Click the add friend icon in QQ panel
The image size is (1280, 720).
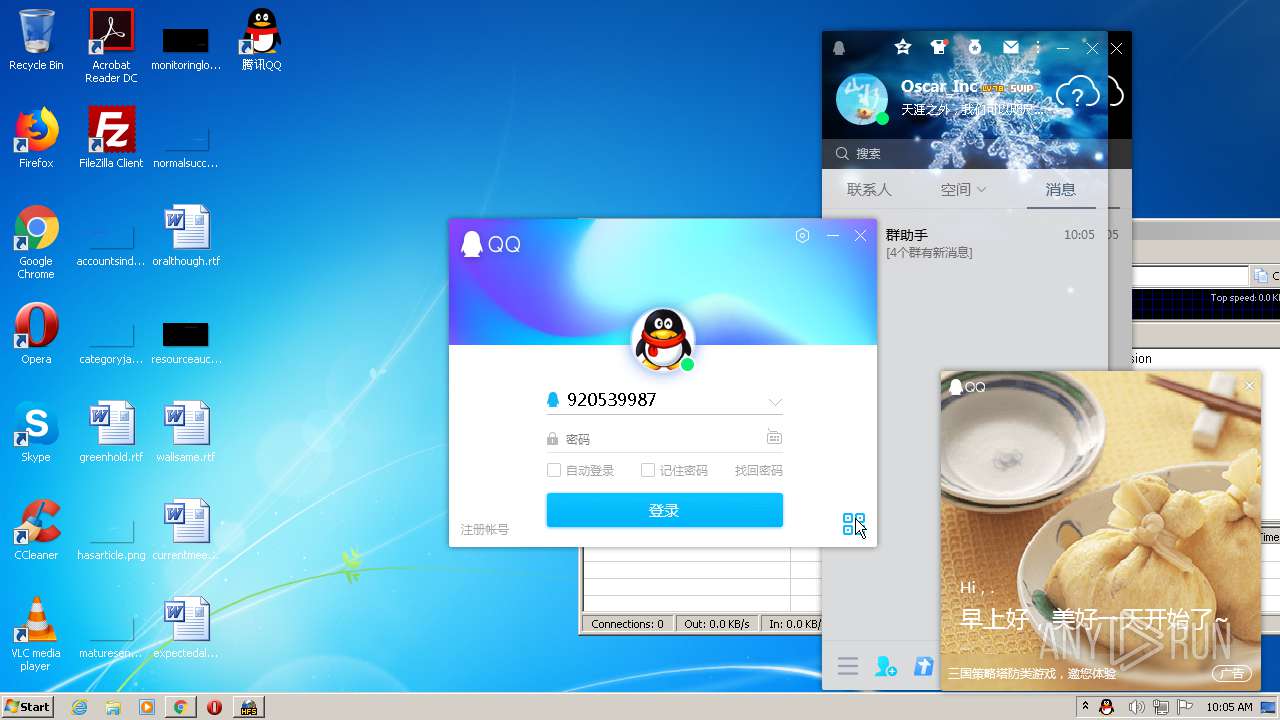tap(886, 667)
